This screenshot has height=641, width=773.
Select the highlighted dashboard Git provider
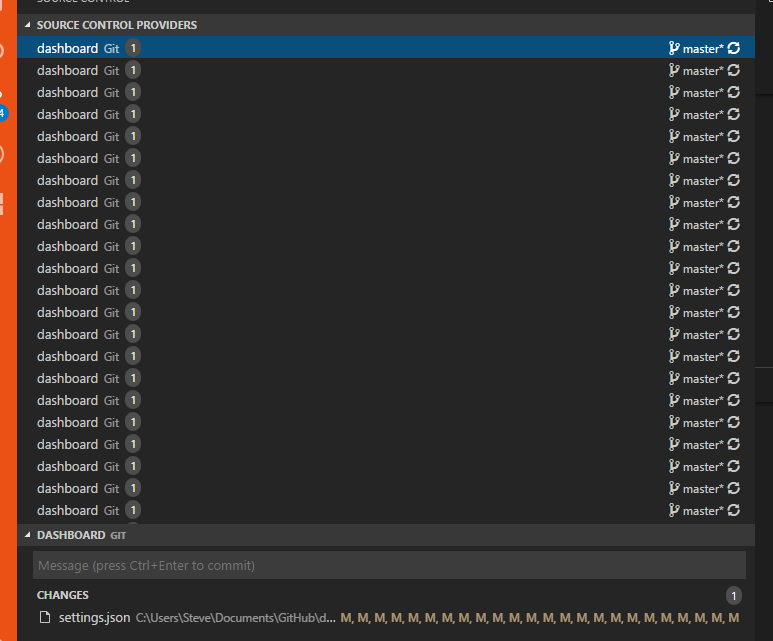coord(386,48)
